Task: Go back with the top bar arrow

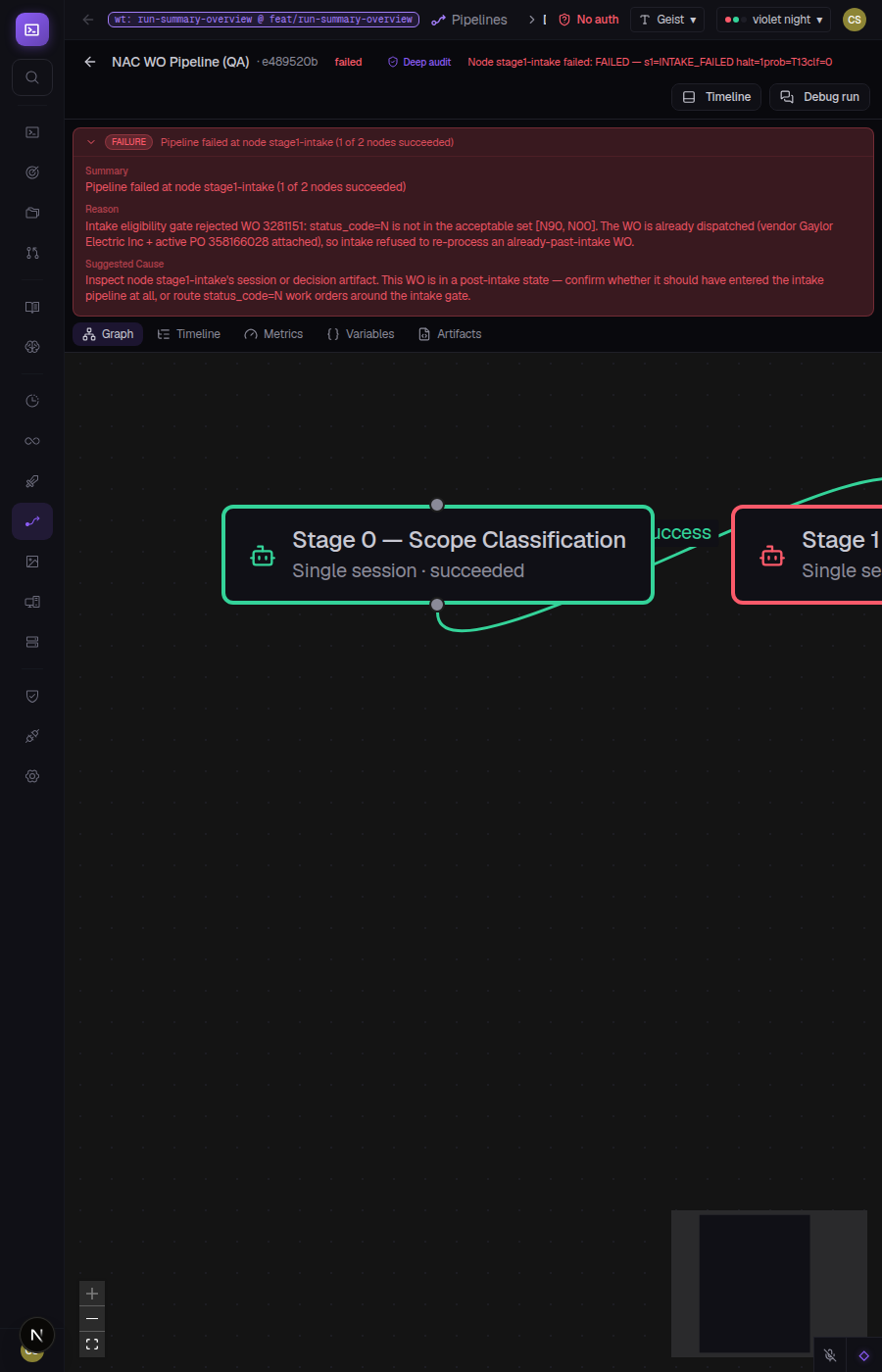Action: pyautogui.click(x=88, y=20)
